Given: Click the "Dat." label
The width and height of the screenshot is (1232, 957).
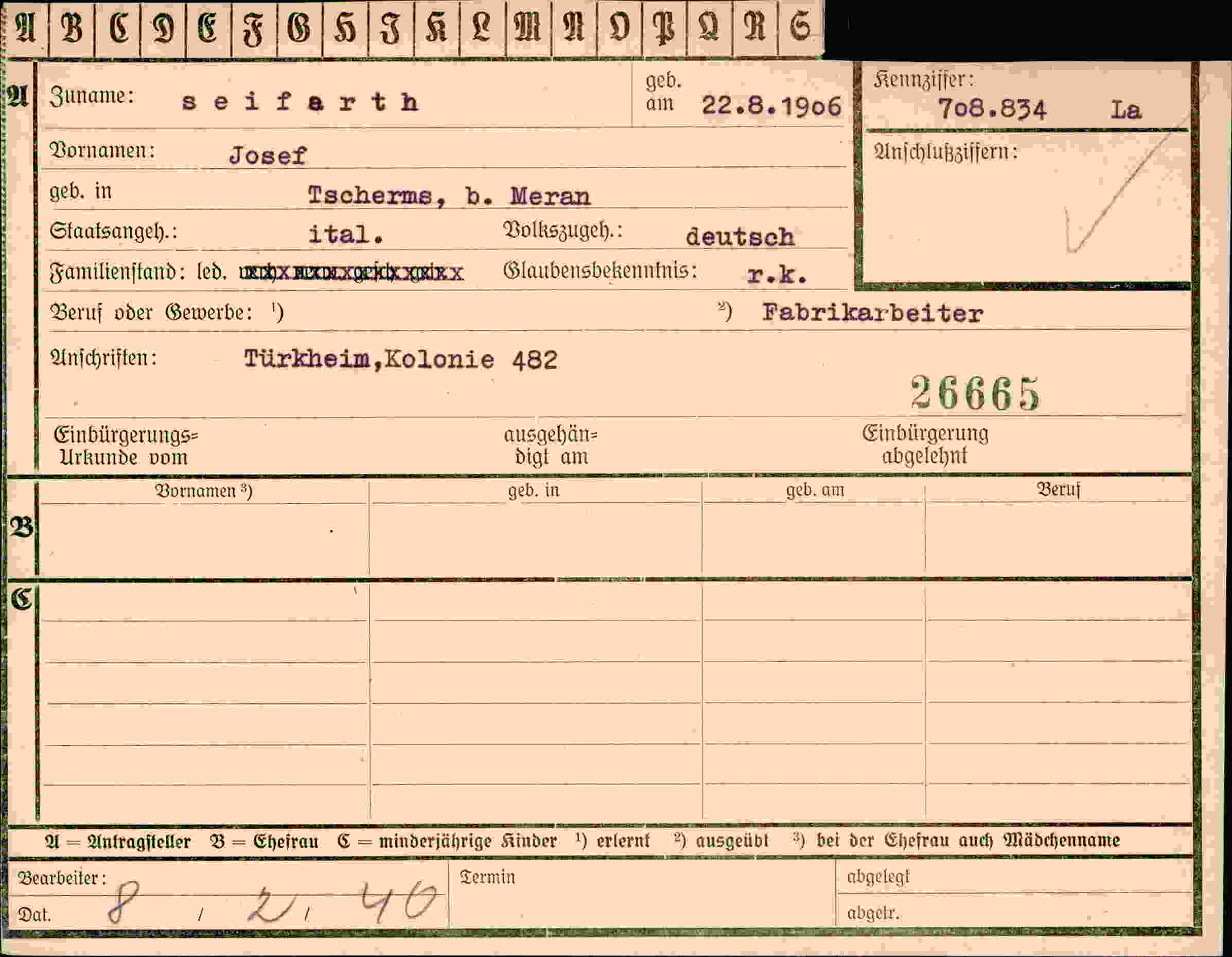Looking at the screenshot, I should 34,914.
